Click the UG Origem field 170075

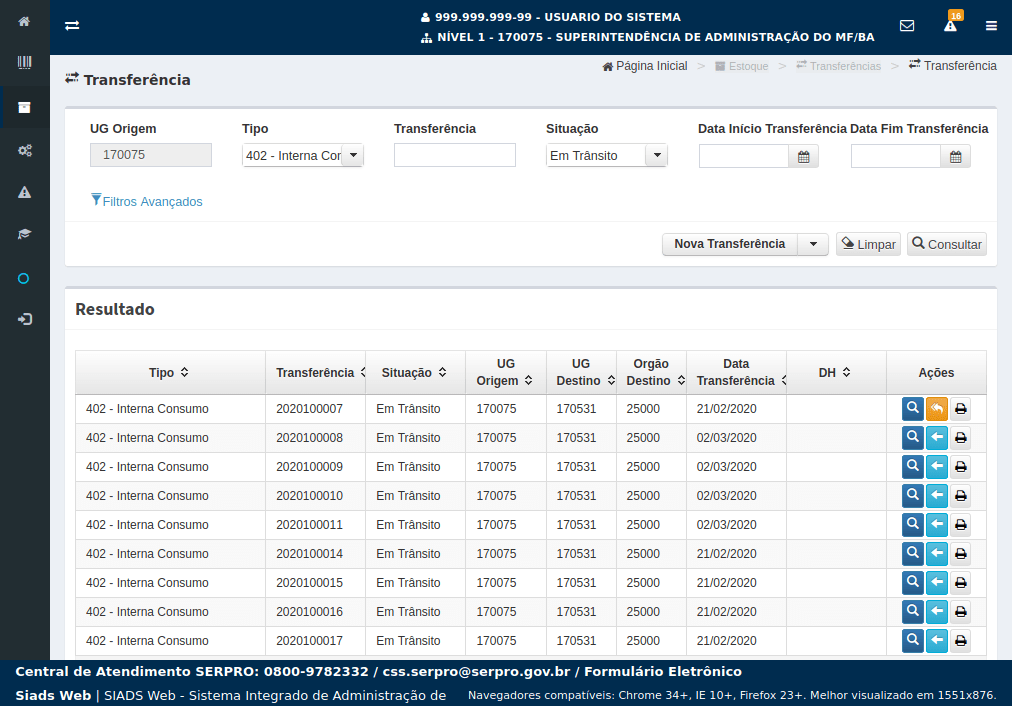coord(151,155)
